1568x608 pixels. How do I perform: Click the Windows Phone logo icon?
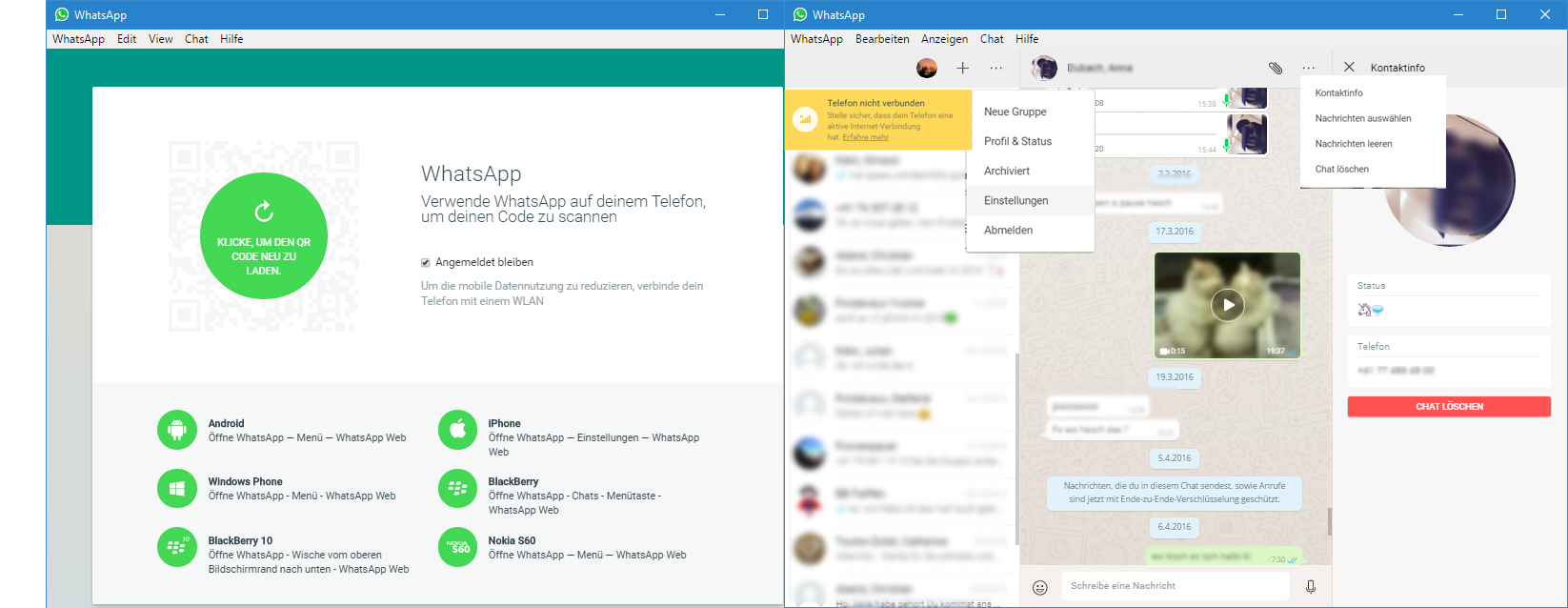pyautogui.click(x=176, y=489)
